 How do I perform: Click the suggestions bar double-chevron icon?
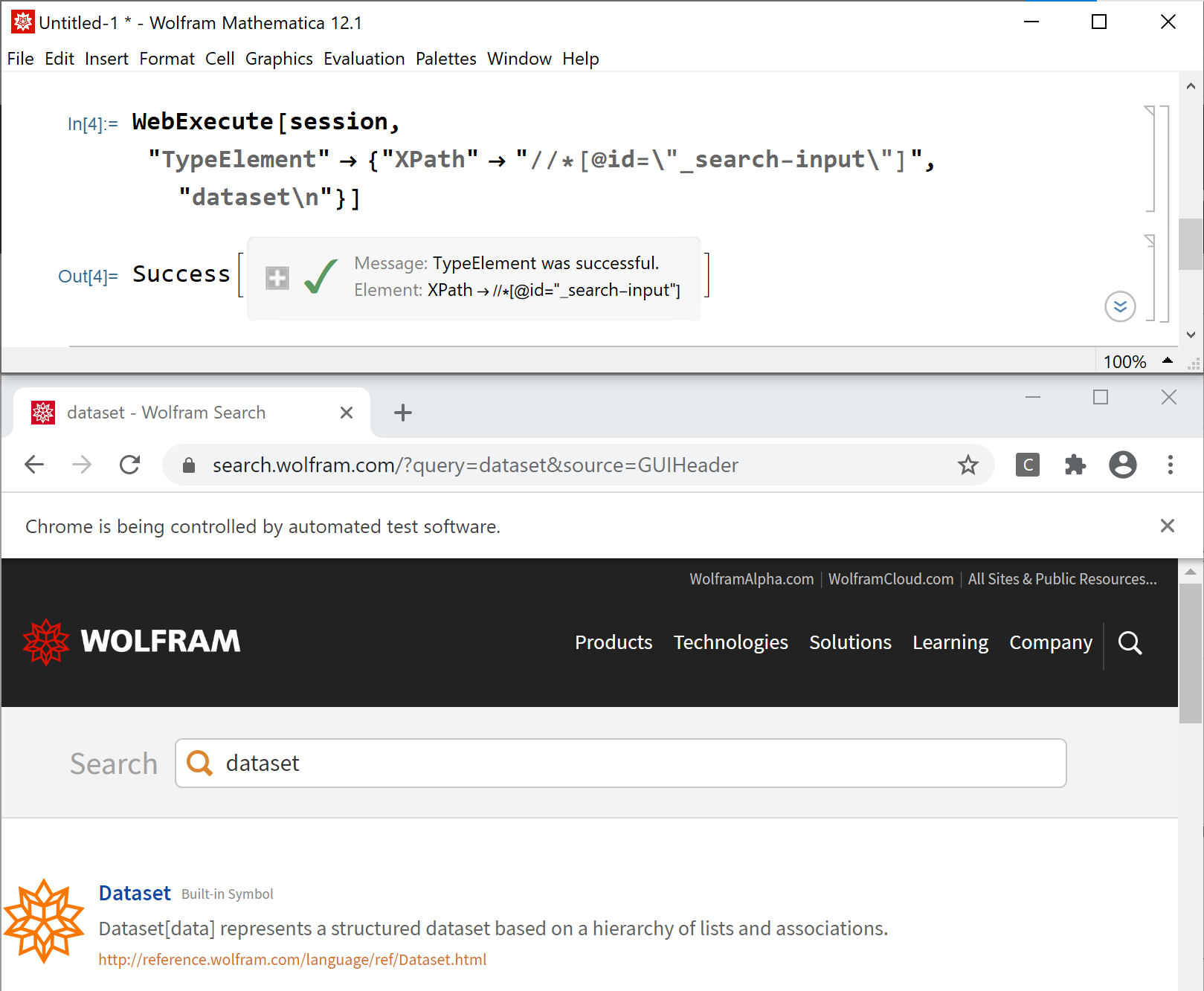click(x=1120, y=306)
